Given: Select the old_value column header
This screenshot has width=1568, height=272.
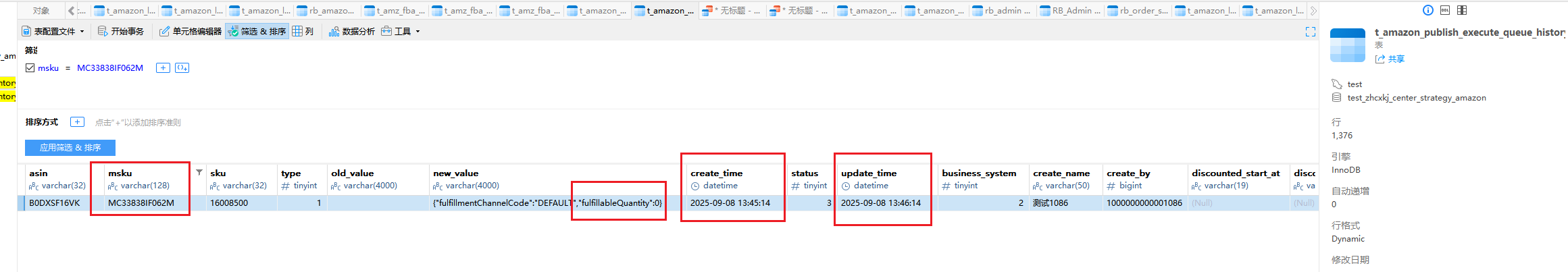Looking at the screenshot, I should (377, 179).
